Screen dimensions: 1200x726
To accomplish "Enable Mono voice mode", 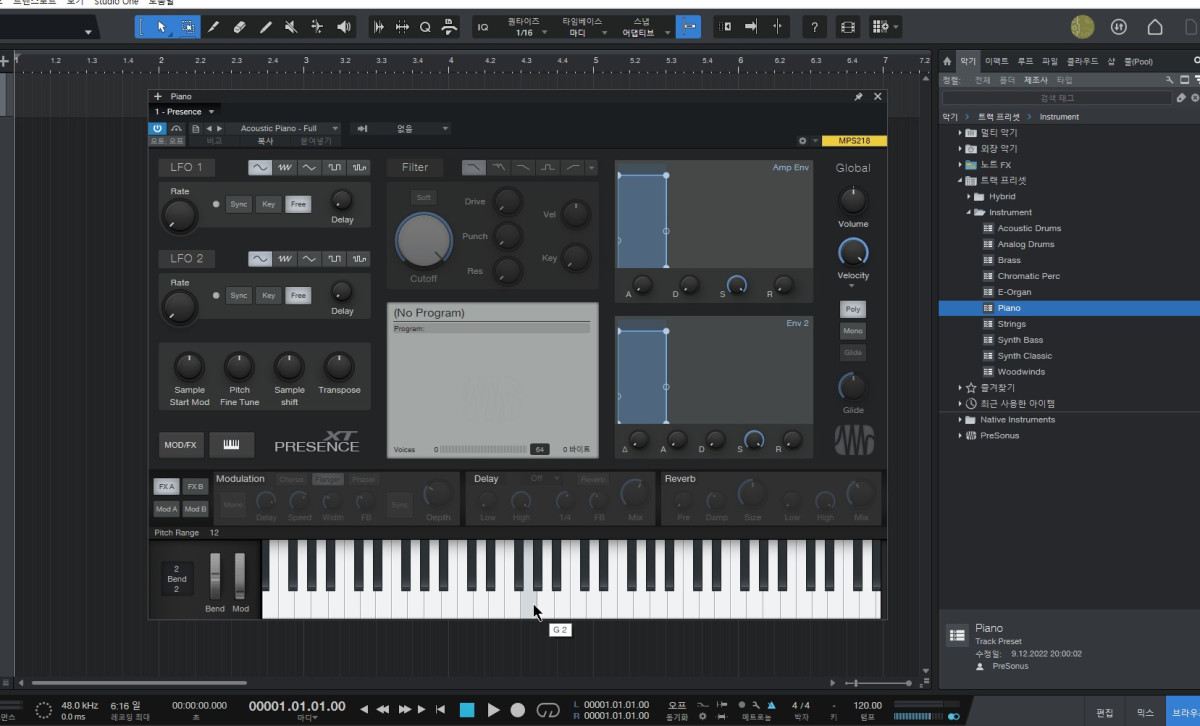I will point(853,331).
